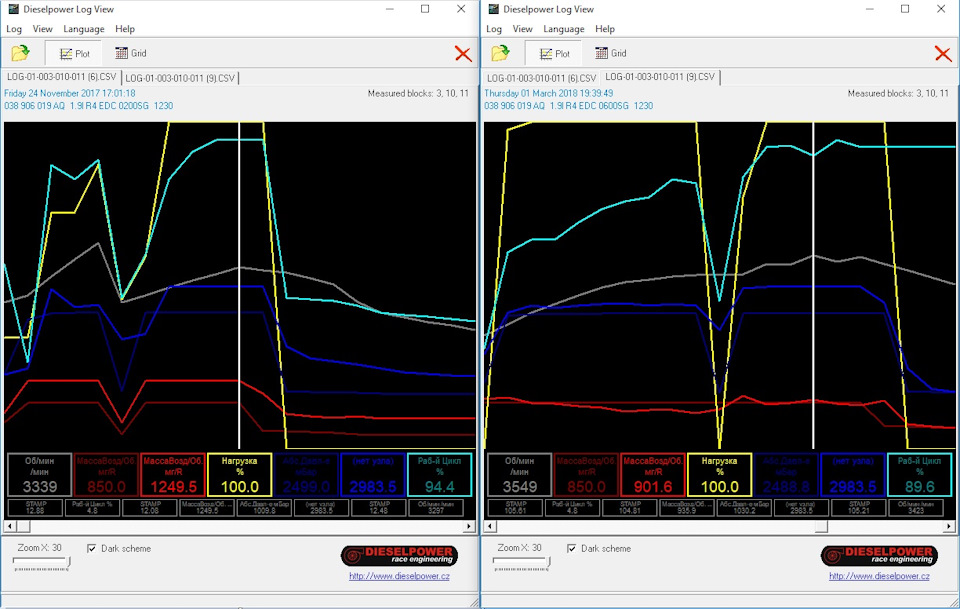Click red X close-log icon in right window
Image resolution: width=960 pixels, height=609 pixels.
(943, 54)
